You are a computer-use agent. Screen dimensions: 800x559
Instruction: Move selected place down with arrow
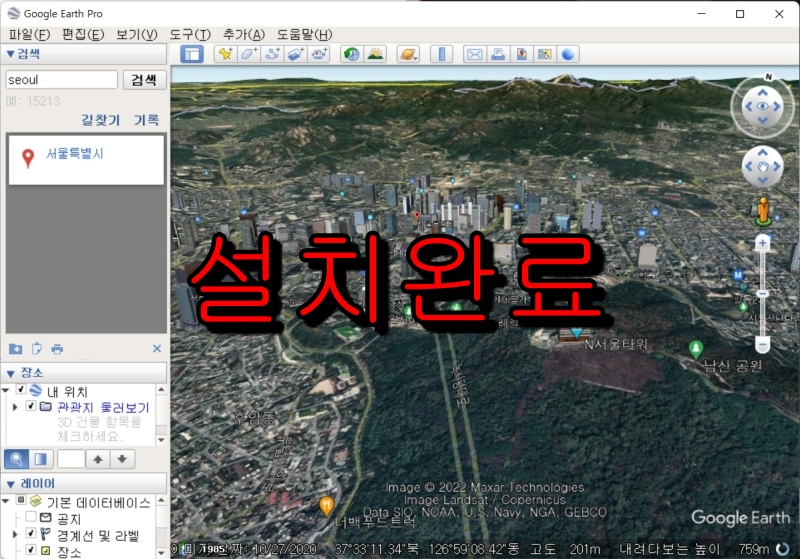(122, 459)
